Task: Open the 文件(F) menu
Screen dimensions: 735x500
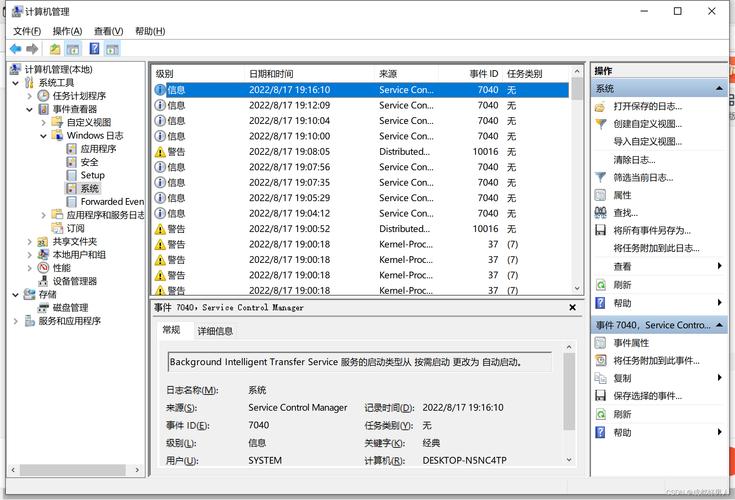Action: pyautogui.click(x=27, y=31)
